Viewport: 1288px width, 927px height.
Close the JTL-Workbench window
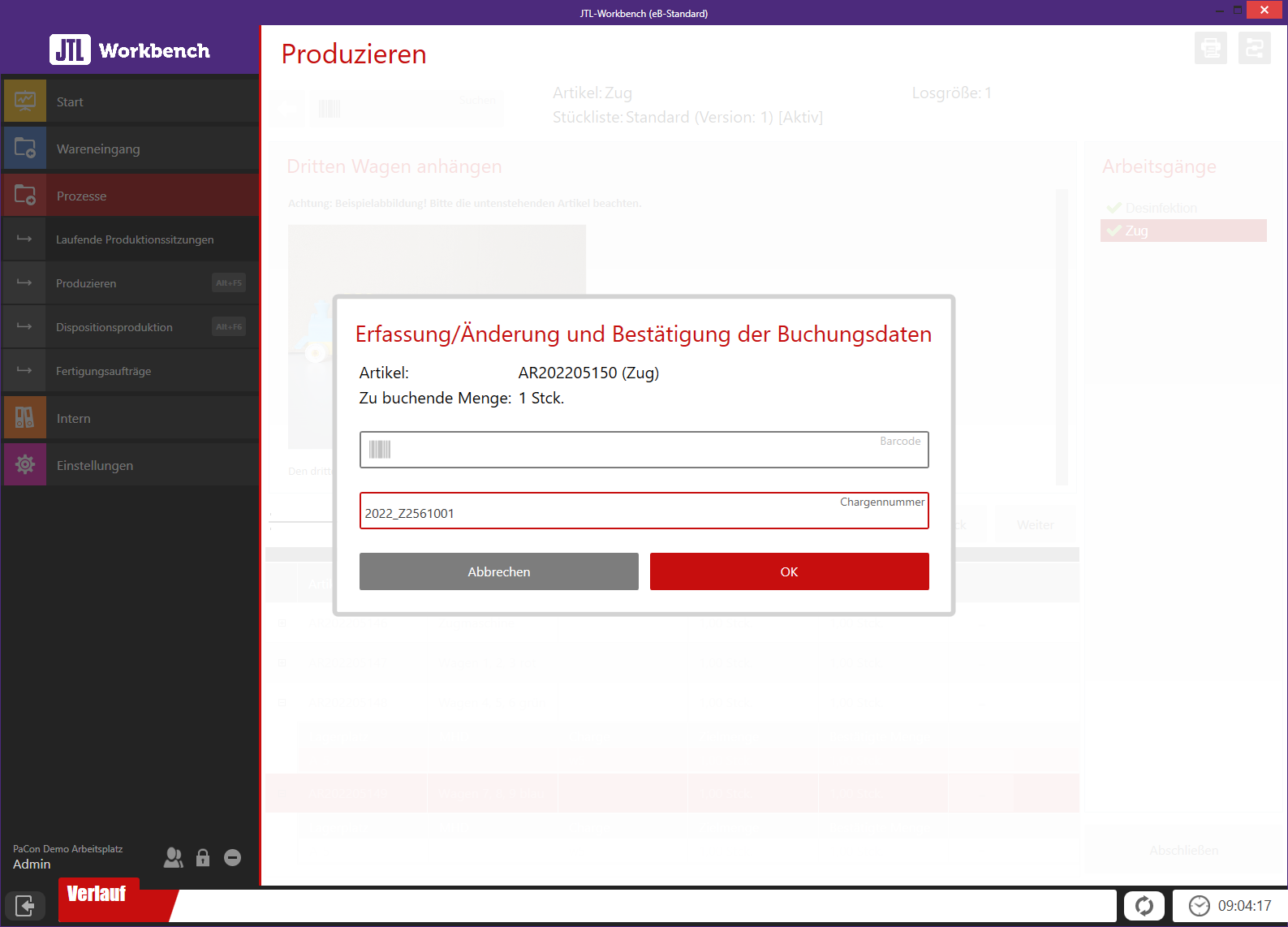pos(1264,10)
